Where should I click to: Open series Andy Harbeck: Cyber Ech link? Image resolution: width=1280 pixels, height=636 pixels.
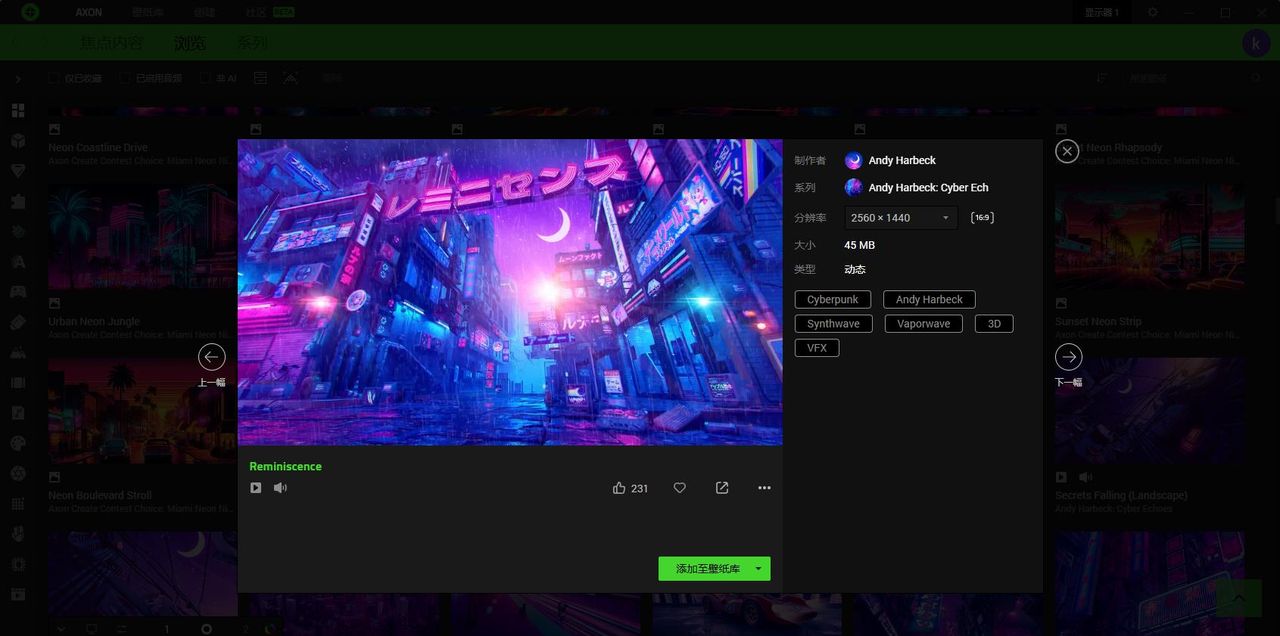click(x=928, y=188)
